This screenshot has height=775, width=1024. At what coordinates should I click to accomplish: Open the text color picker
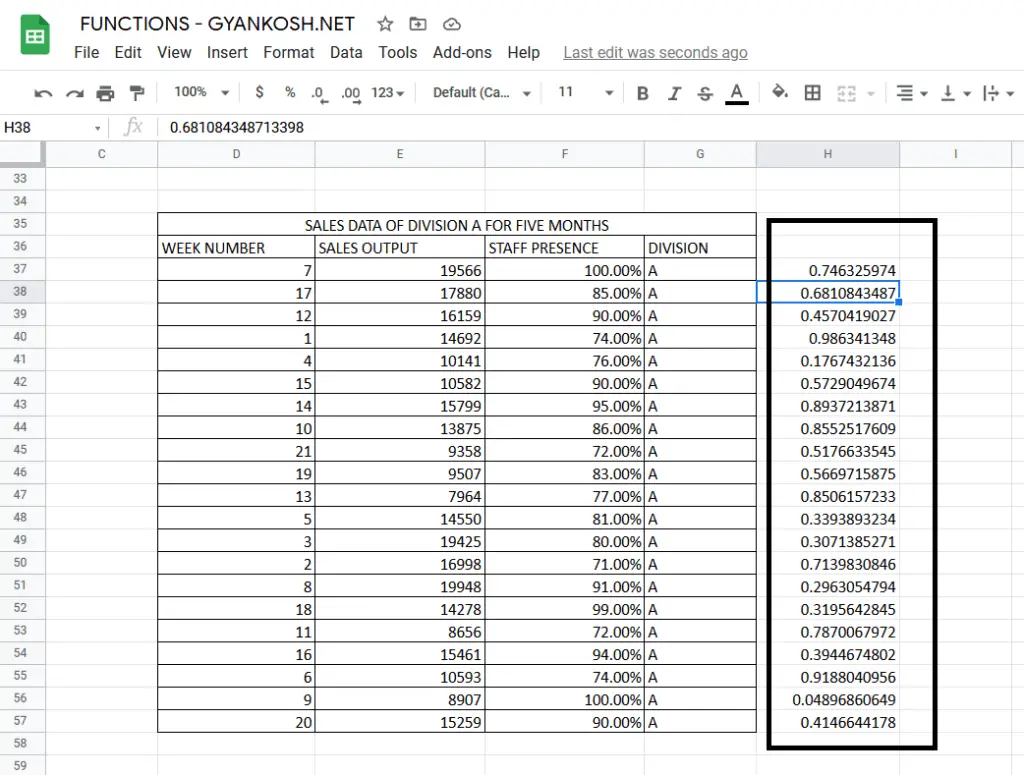click(x=737, y=93)
